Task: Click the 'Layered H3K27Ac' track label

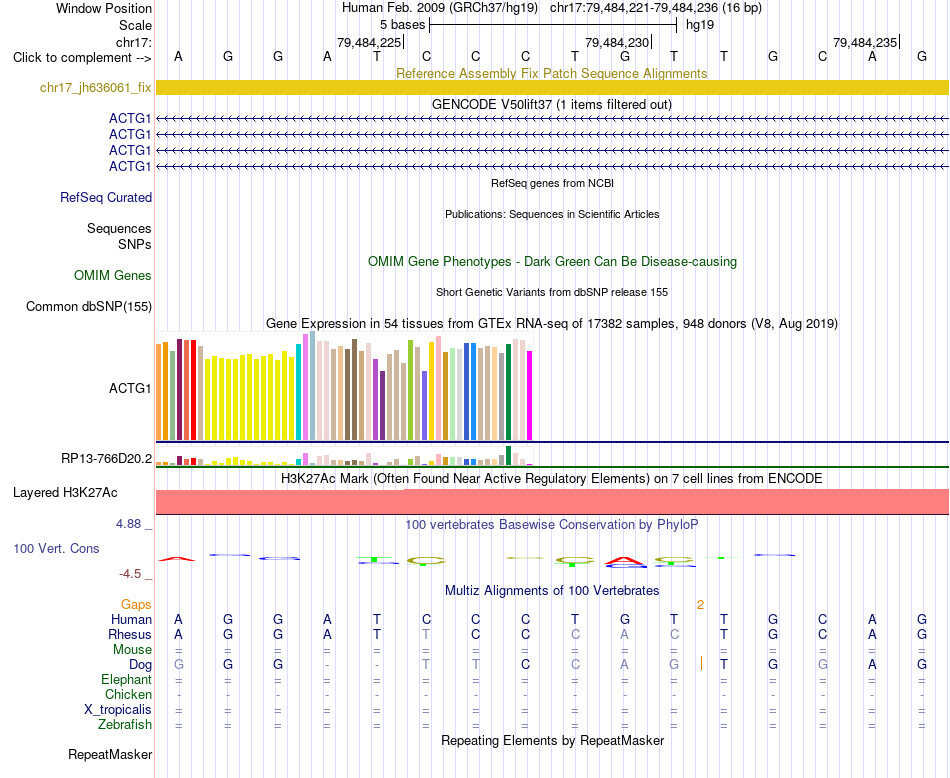Action: (65, 493)
